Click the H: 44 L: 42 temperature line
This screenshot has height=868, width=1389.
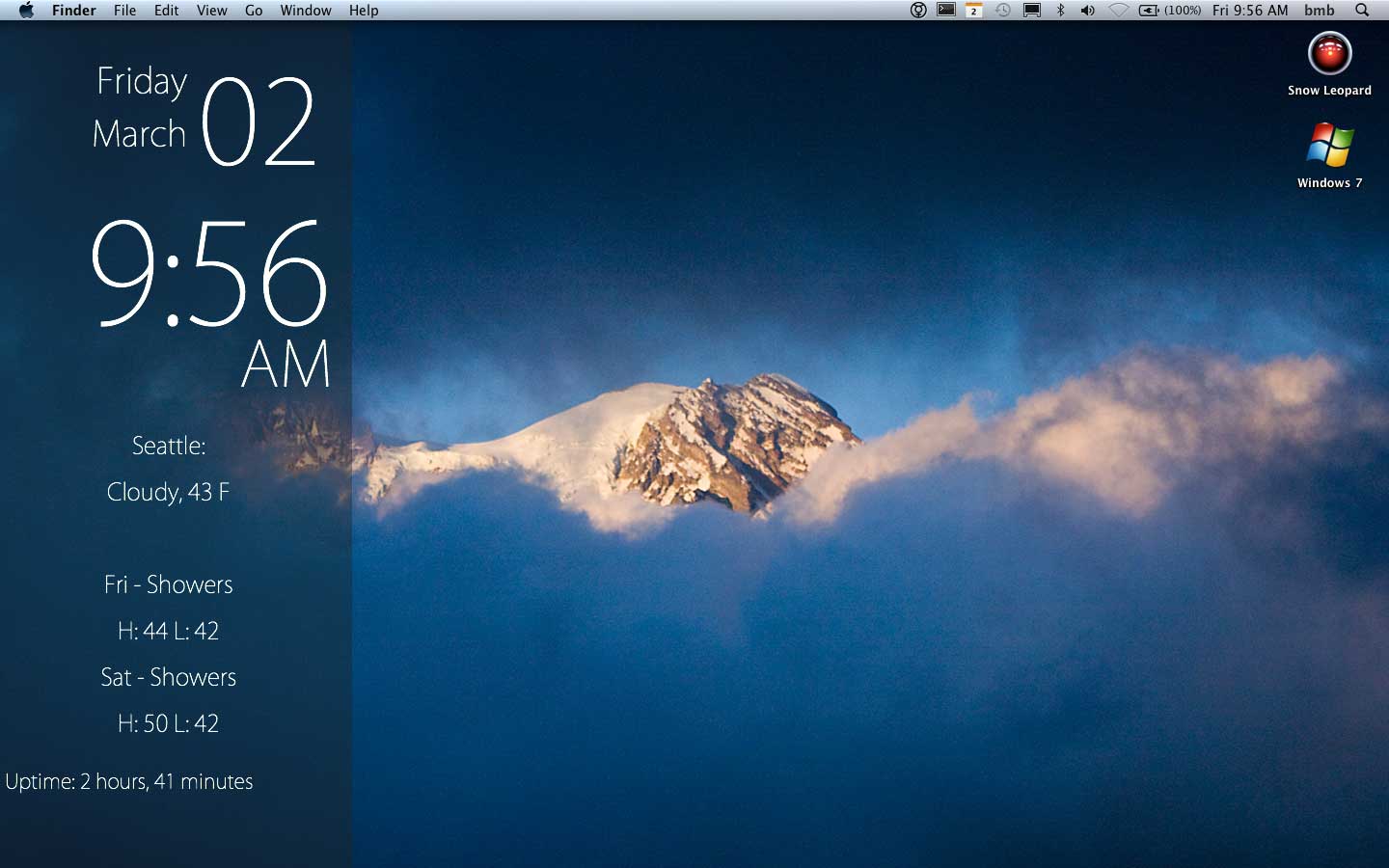168,631
